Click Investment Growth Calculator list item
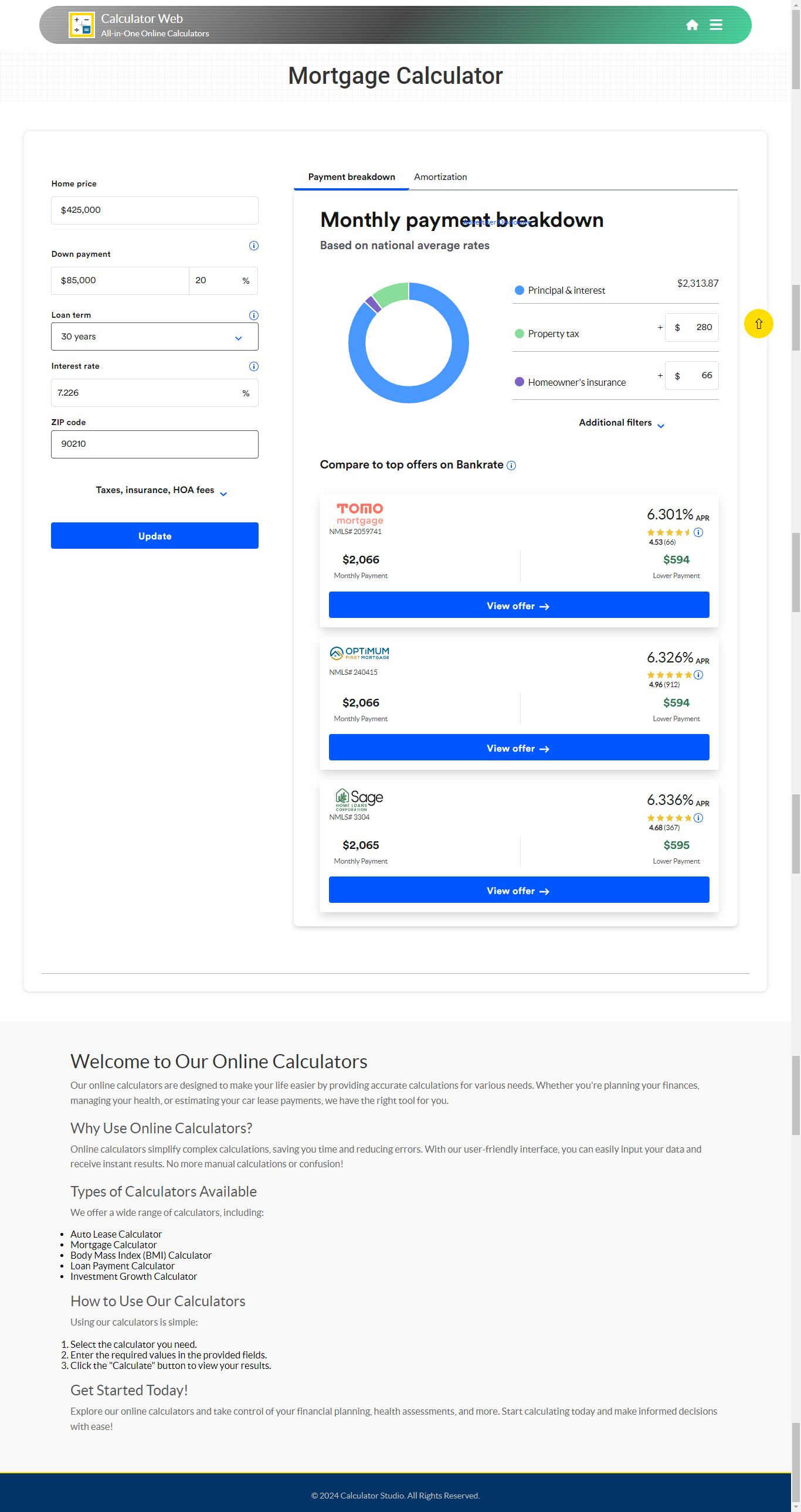This screenshot has width=801, height=1512. (134, 1277)
